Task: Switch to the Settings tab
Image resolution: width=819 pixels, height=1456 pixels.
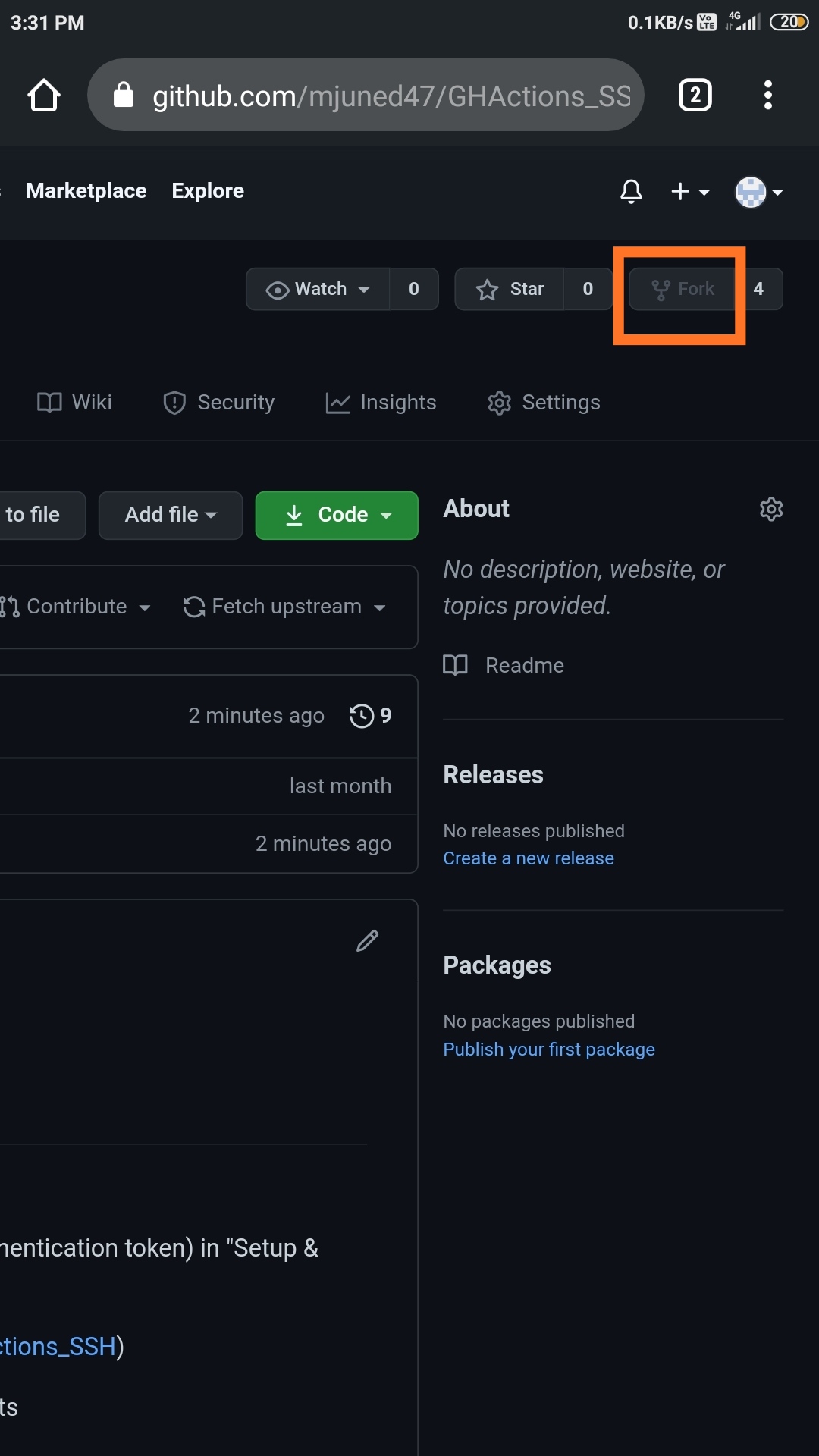Action: pyautogui.click(x=544, y=402)
